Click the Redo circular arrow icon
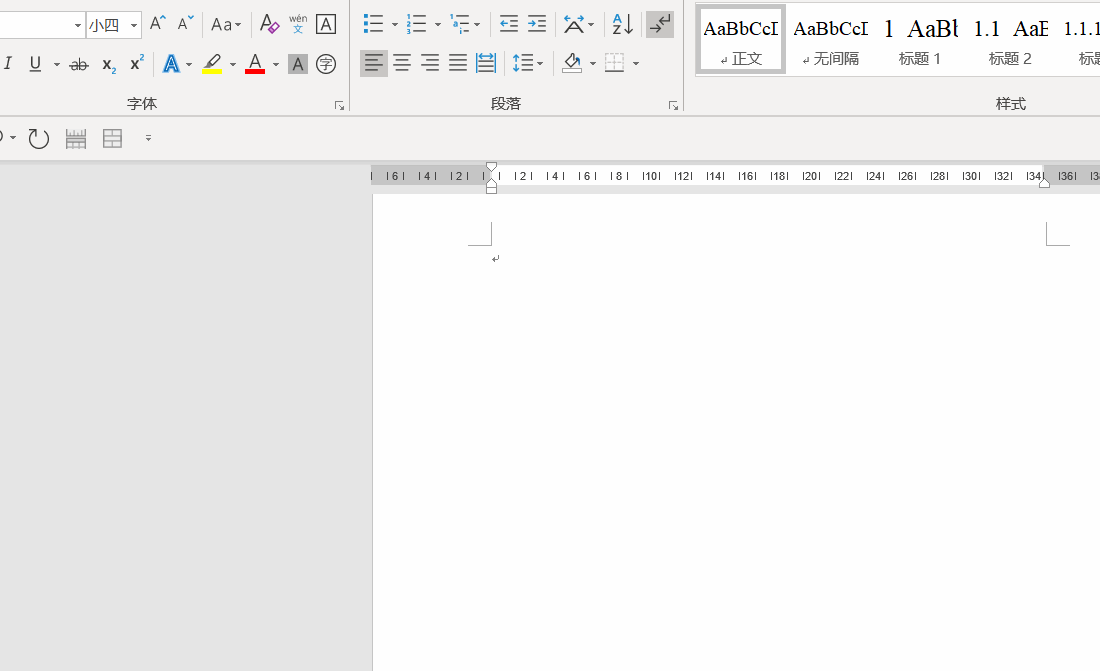Viewport: 1100px width, 671px height. pos(39,139)
